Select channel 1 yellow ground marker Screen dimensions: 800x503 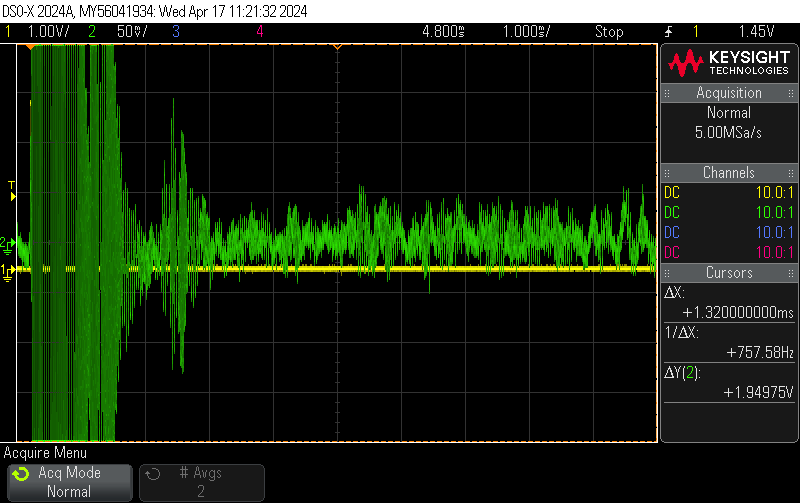pos(7,270)
